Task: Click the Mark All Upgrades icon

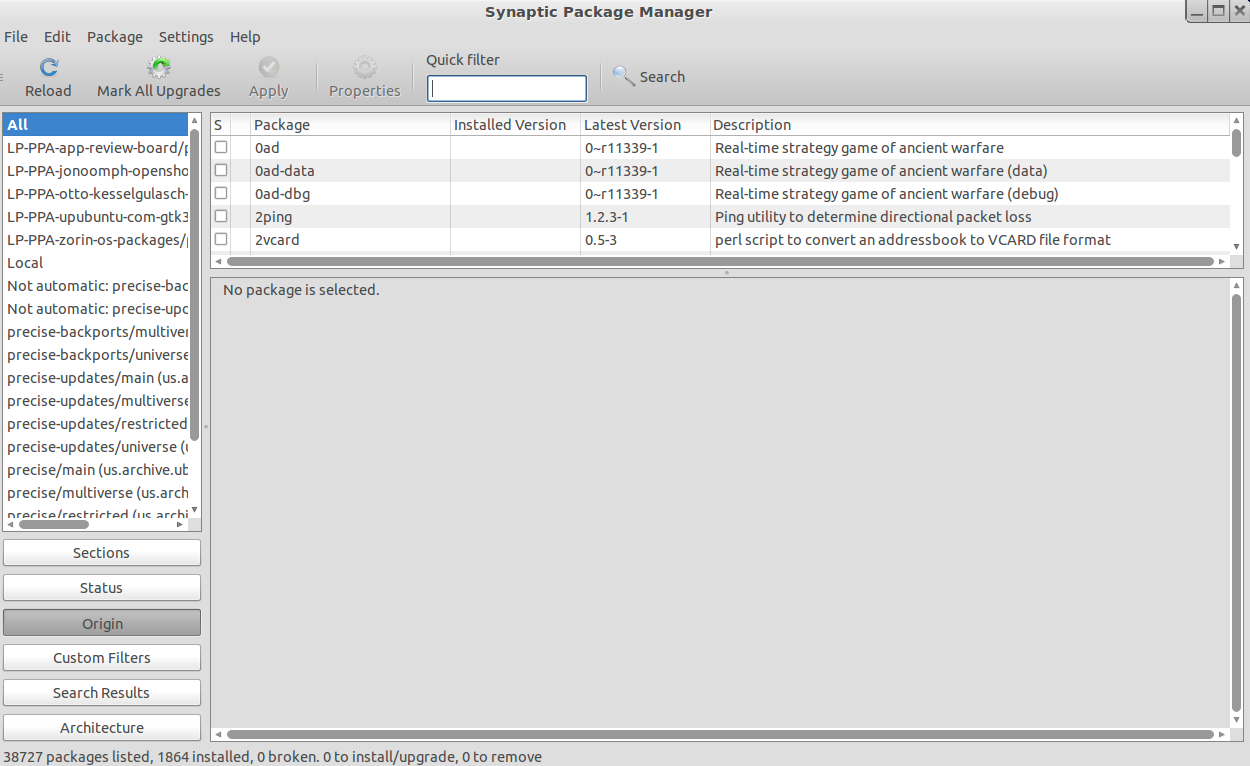Action: pyautogui.click(x=158, y=68)
